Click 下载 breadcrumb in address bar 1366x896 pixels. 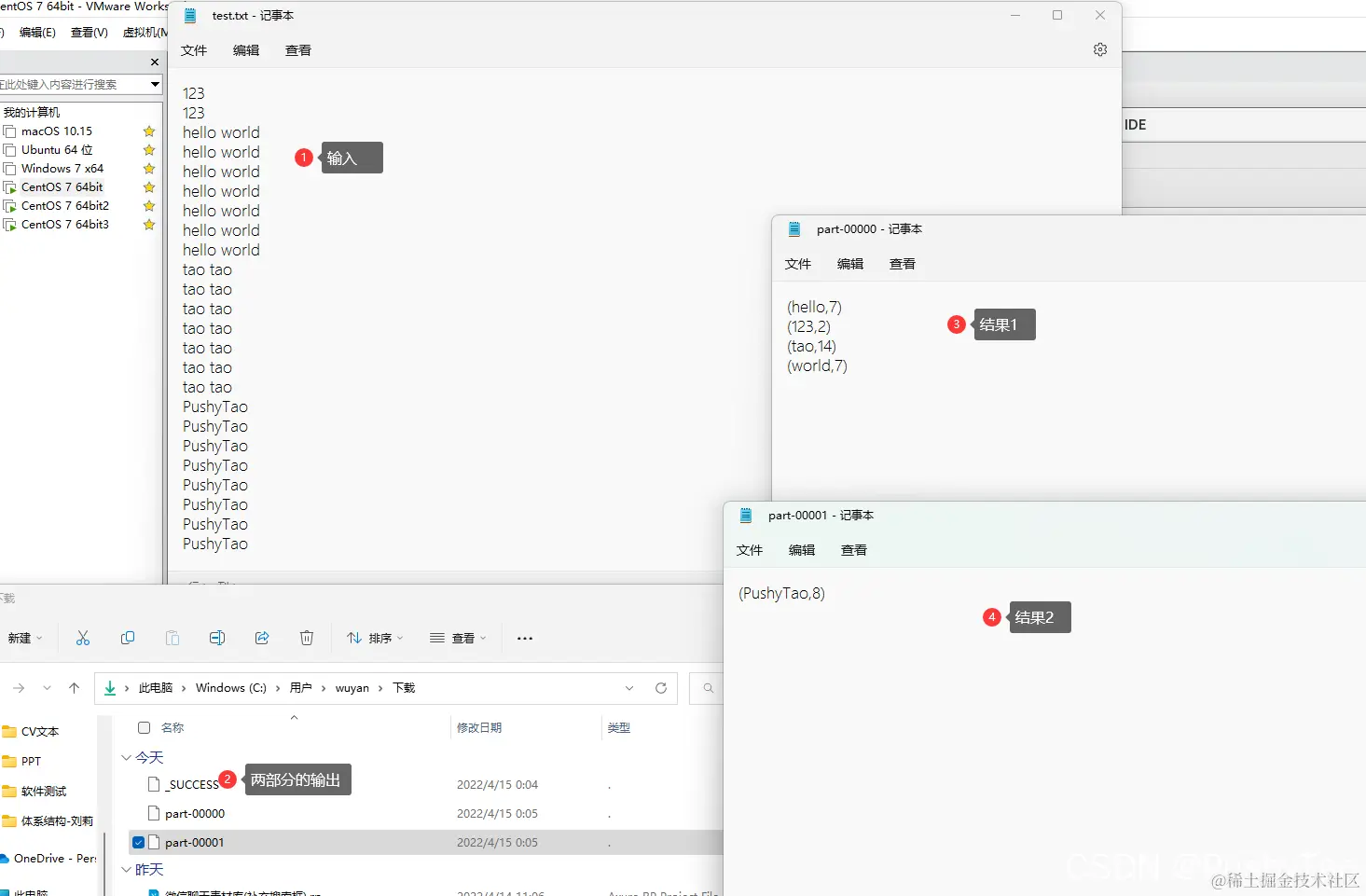click(x=404, y=688)
